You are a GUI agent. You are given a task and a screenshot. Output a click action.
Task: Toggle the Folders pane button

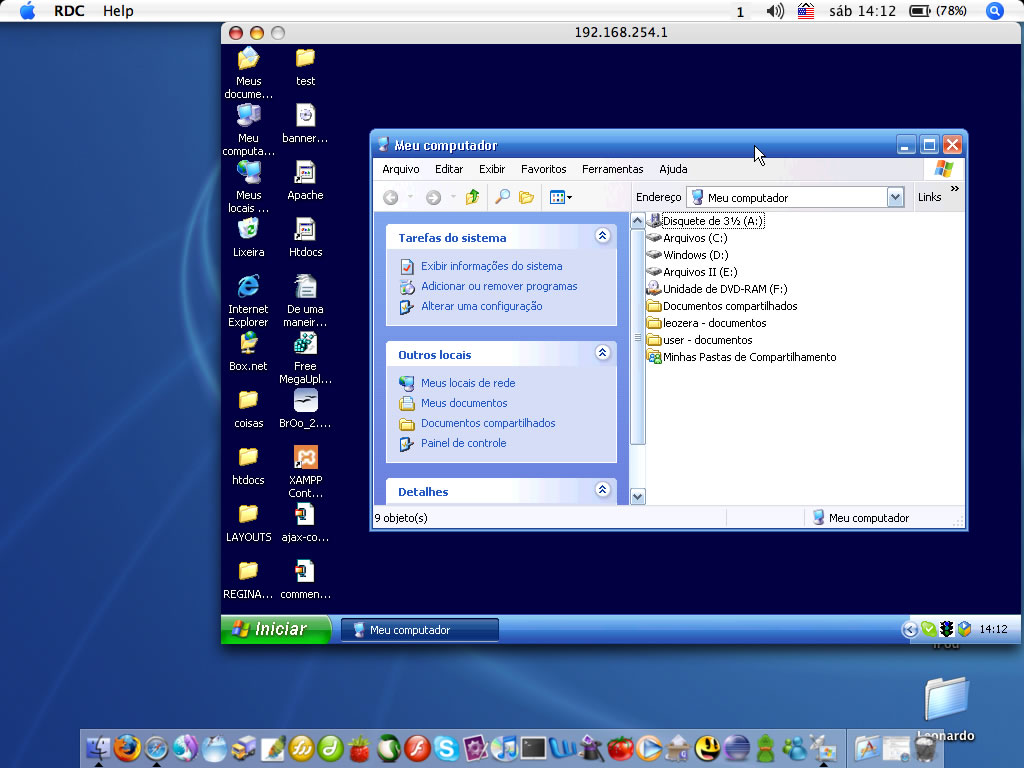click(526, 197)
